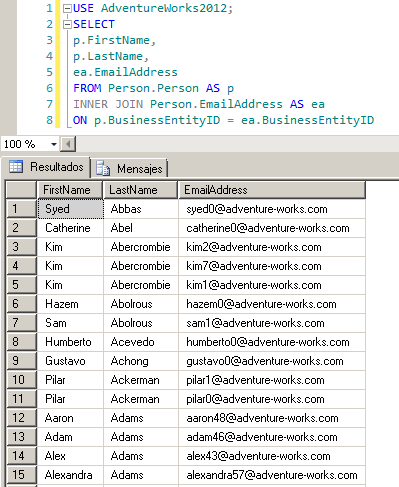Click the cell 'Abel'
Screen dimensions: 399x487
point(141,228)
